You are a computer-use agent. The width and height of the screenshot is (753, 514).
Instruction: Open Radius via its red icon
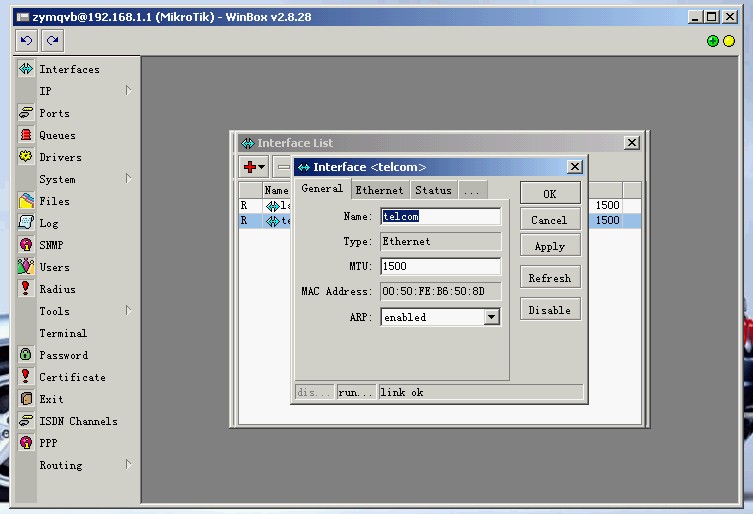[x=26, y=288]
